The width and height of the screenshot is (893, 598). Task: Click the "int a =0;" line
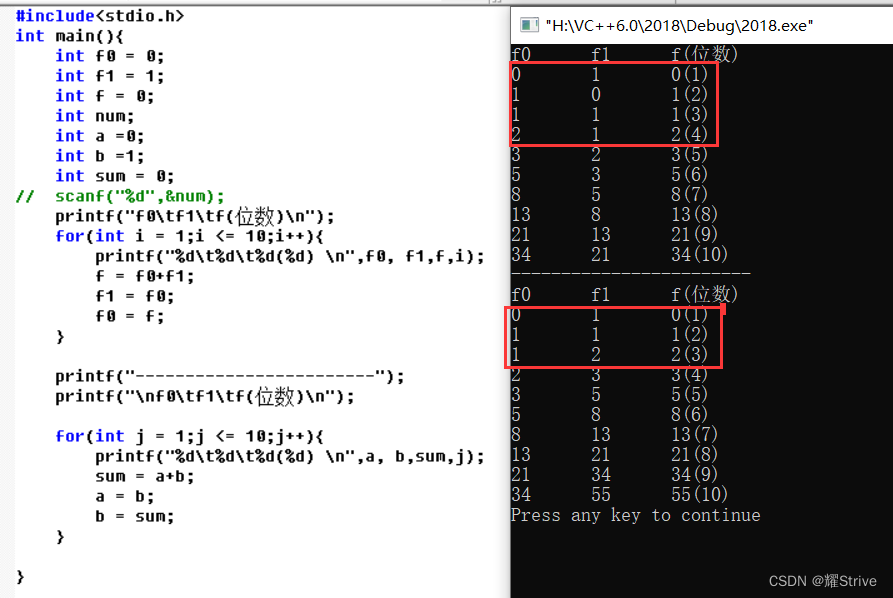[x=100, y=136]
